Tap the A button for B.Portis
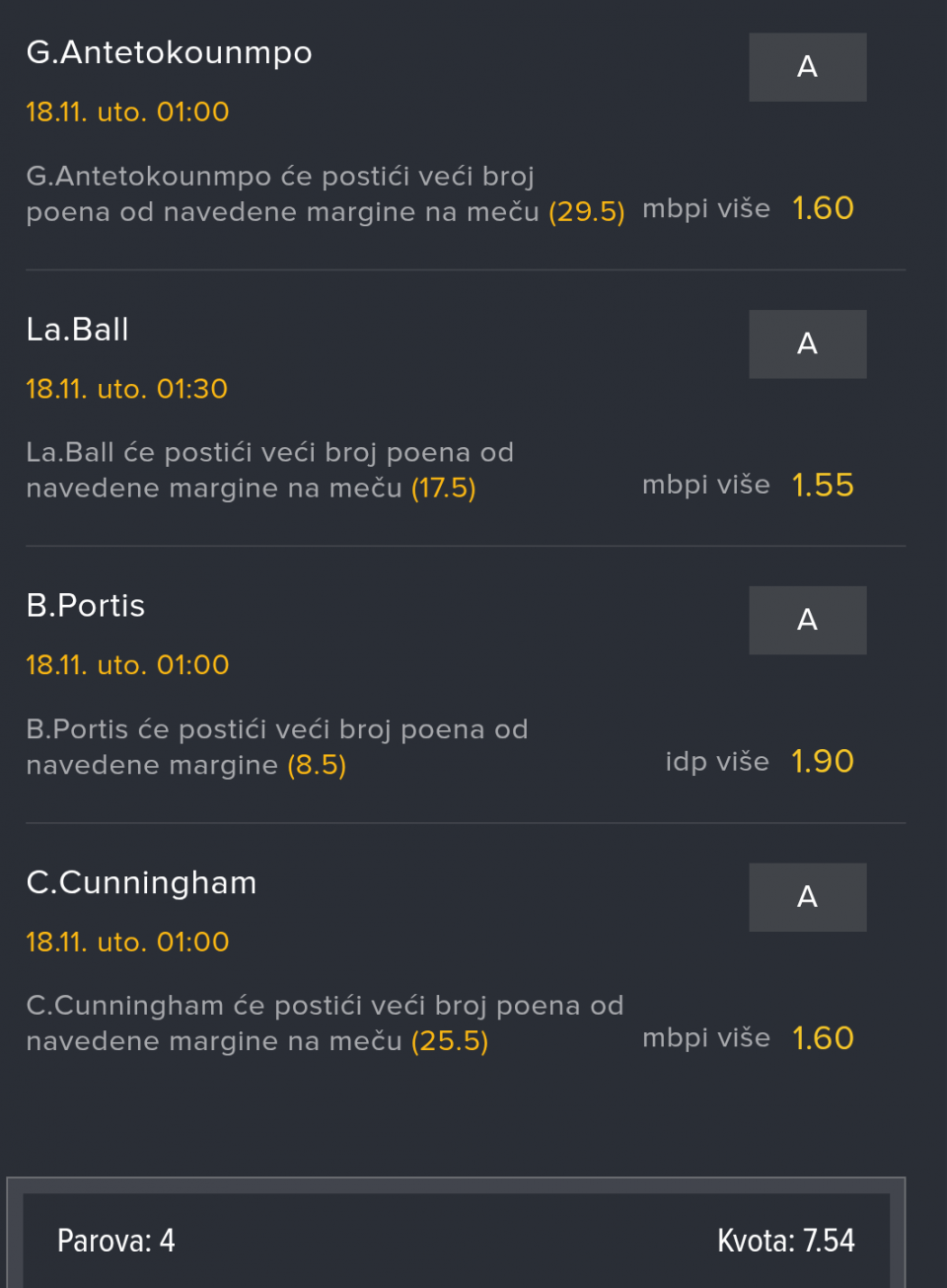The width and height of the screenshot is (947, 1288). 807,620
